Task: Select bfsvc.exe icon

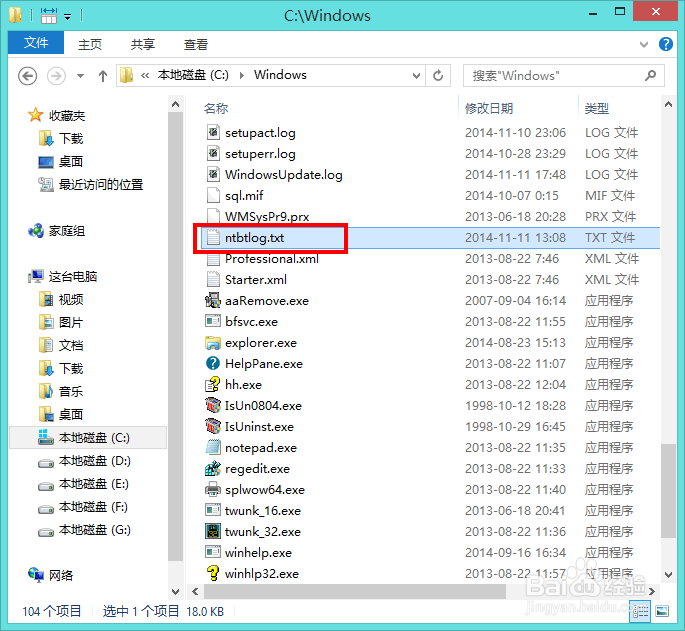Action: pyautogui.click(x=213, y=322)
